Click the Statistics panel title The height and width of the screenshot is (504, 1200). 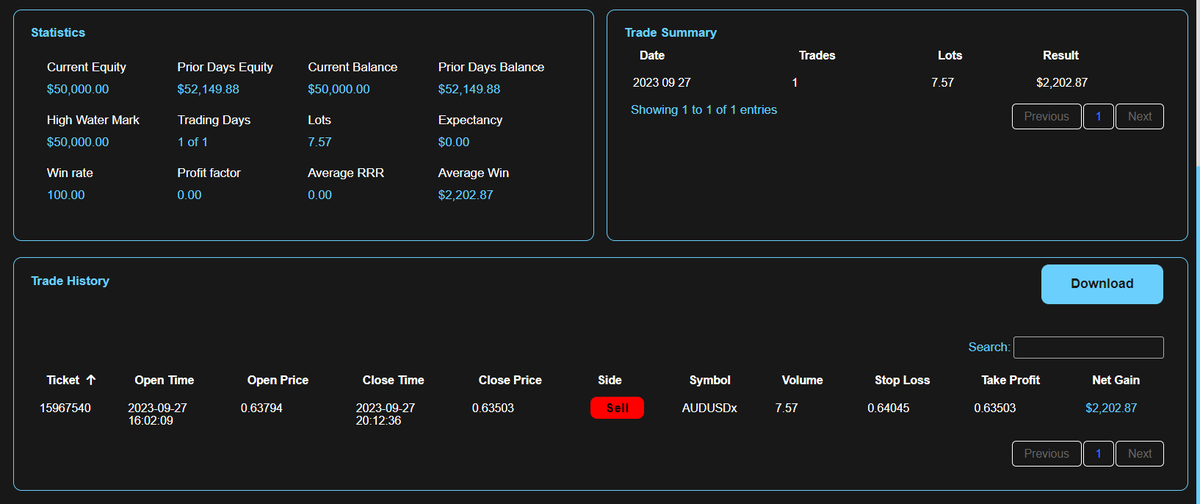coord(58,32)
